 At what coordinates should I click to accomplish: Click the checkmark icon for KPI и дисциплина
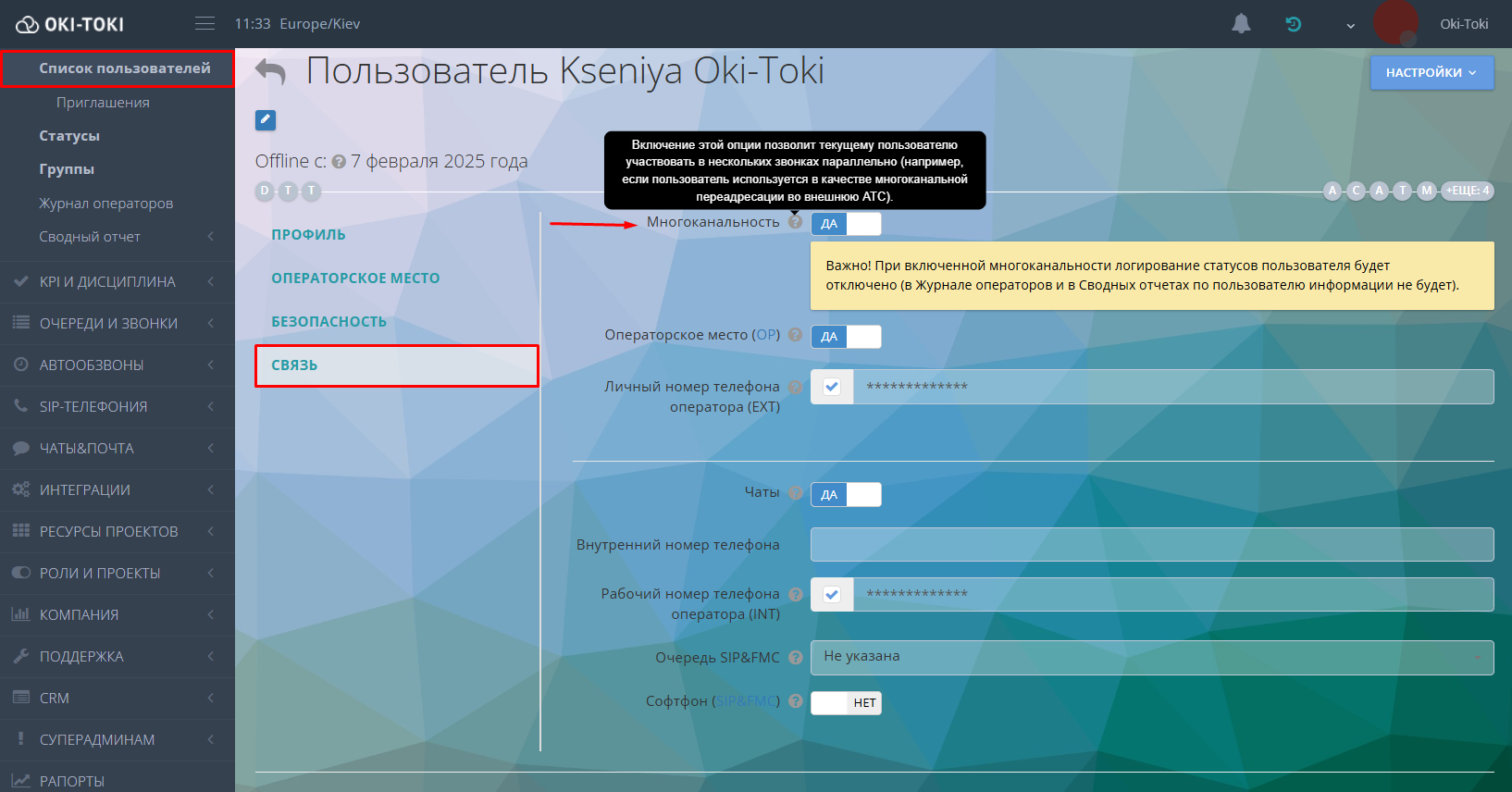pyautogui.click(x=20, y=281)
